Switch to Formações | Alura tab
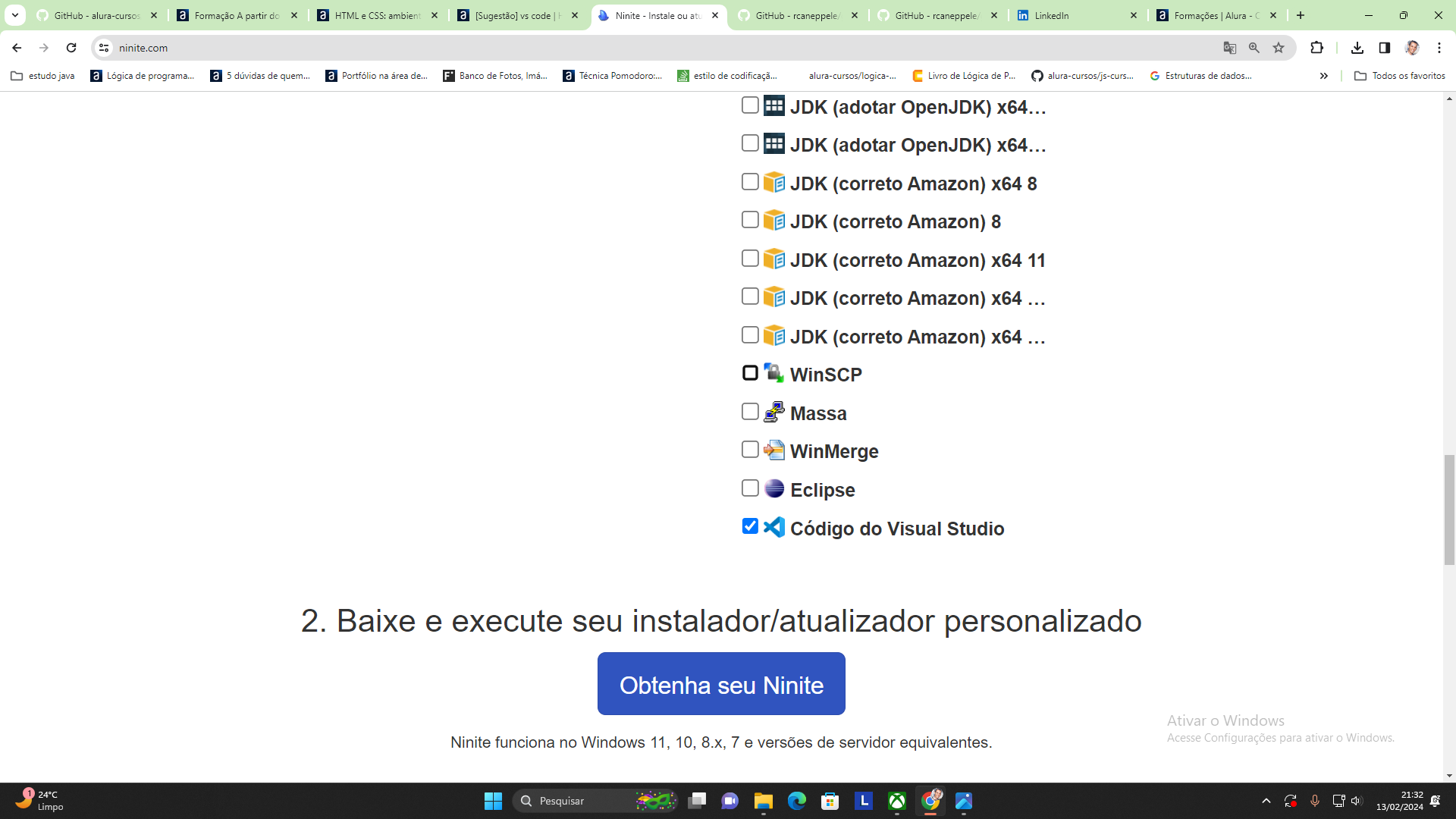Image resolution: width=1456 pixels, height=819 pixels. [x=1217, y=15]
